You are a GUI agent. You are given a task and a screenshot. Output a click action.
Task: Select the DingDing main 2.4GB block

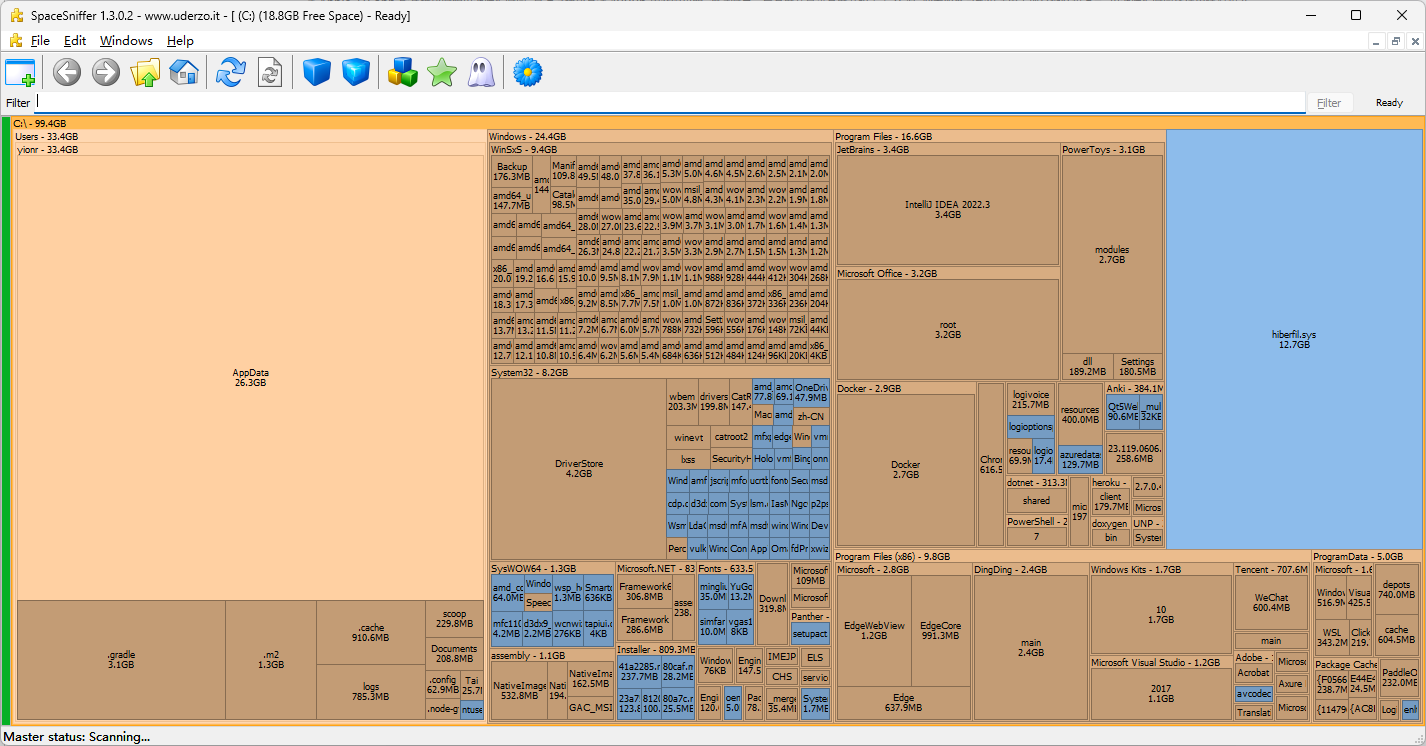click(x=1031, y=647)
